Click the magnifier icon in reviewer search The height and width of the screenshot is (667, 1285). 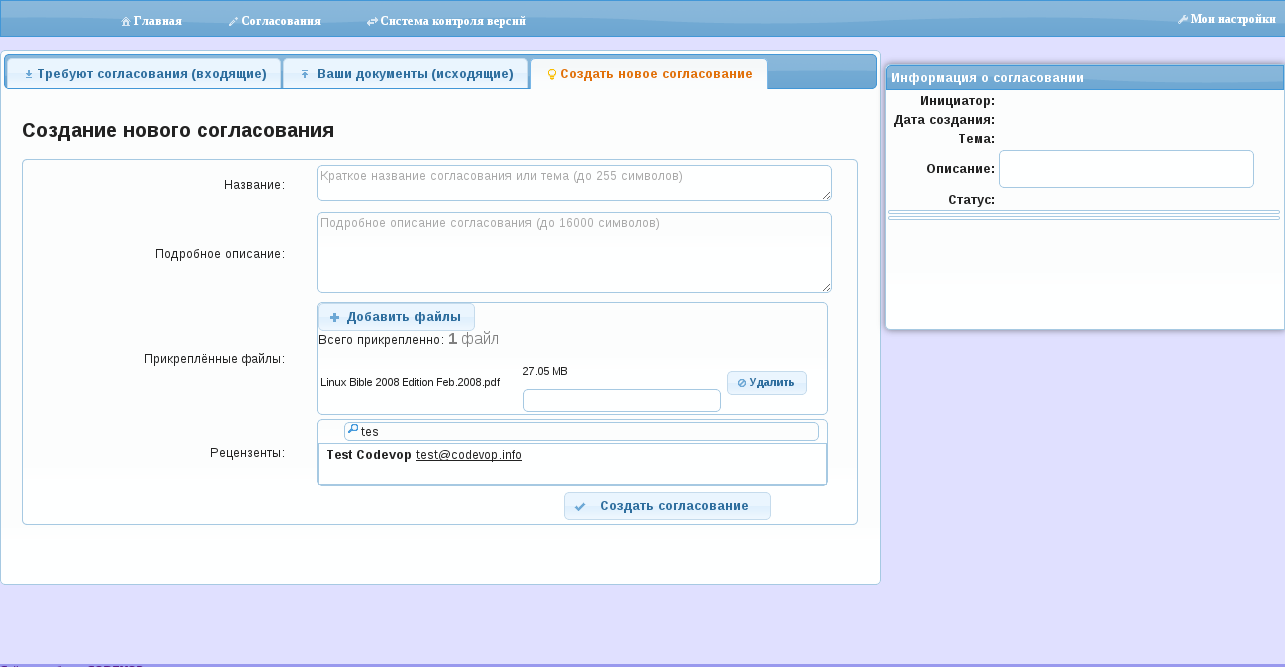click(x=352, y=430)
